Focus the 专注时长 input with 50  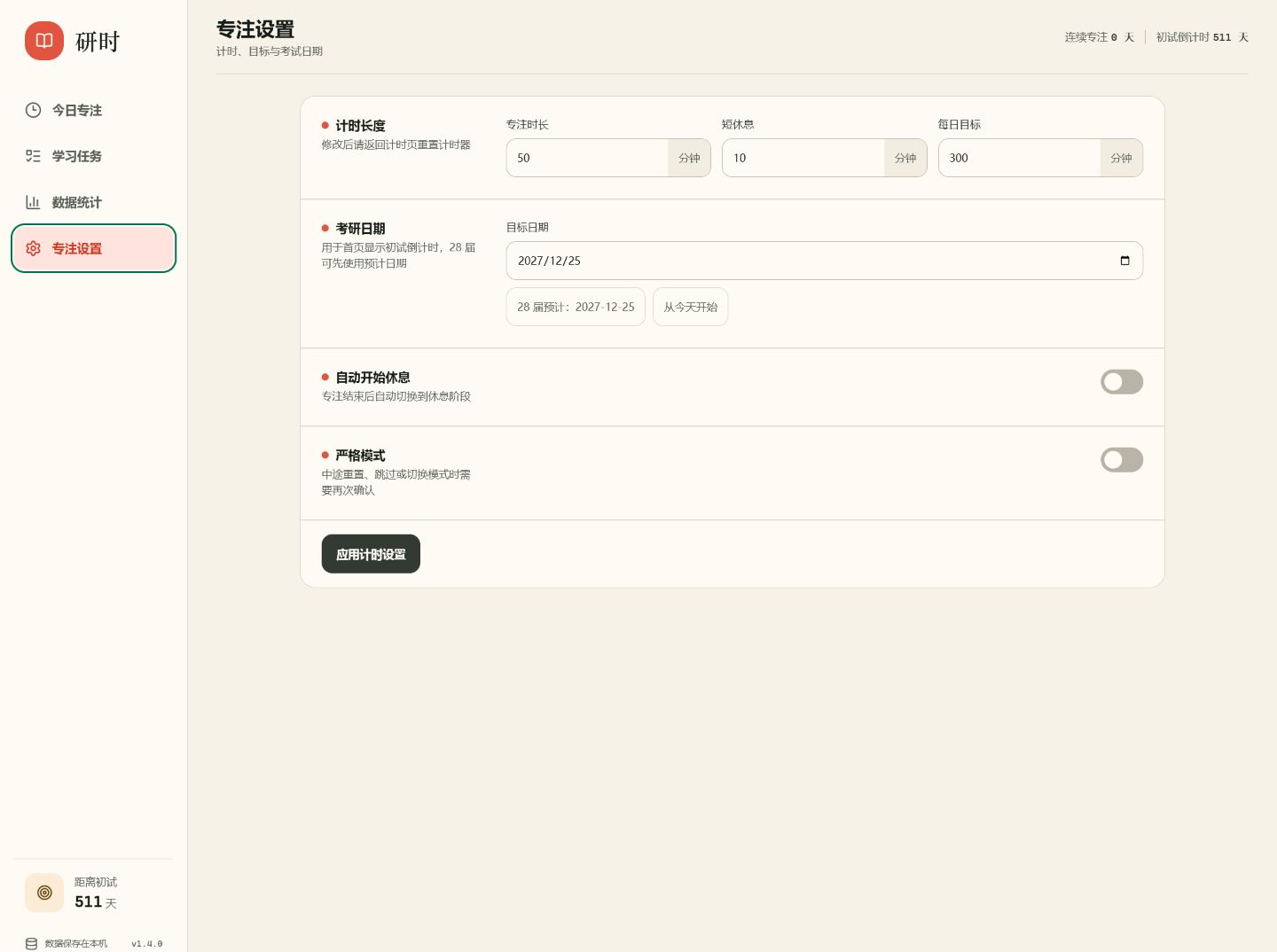(587, 158)
